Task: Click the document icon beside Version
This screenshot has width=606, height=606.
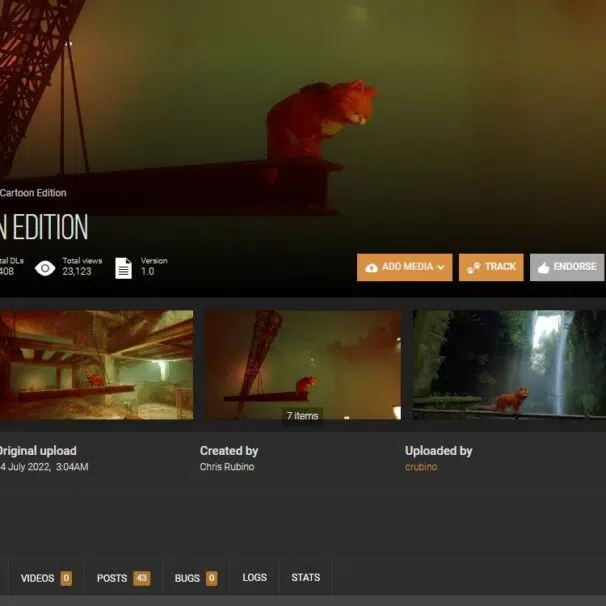Action: (x=123, y=268)
